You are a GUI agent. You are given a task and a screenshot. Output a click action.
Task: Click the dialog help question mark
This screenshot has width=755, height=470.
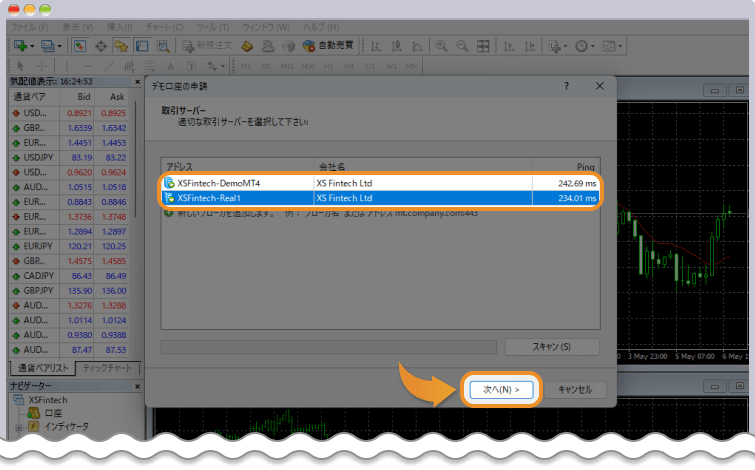pos(566,86)
